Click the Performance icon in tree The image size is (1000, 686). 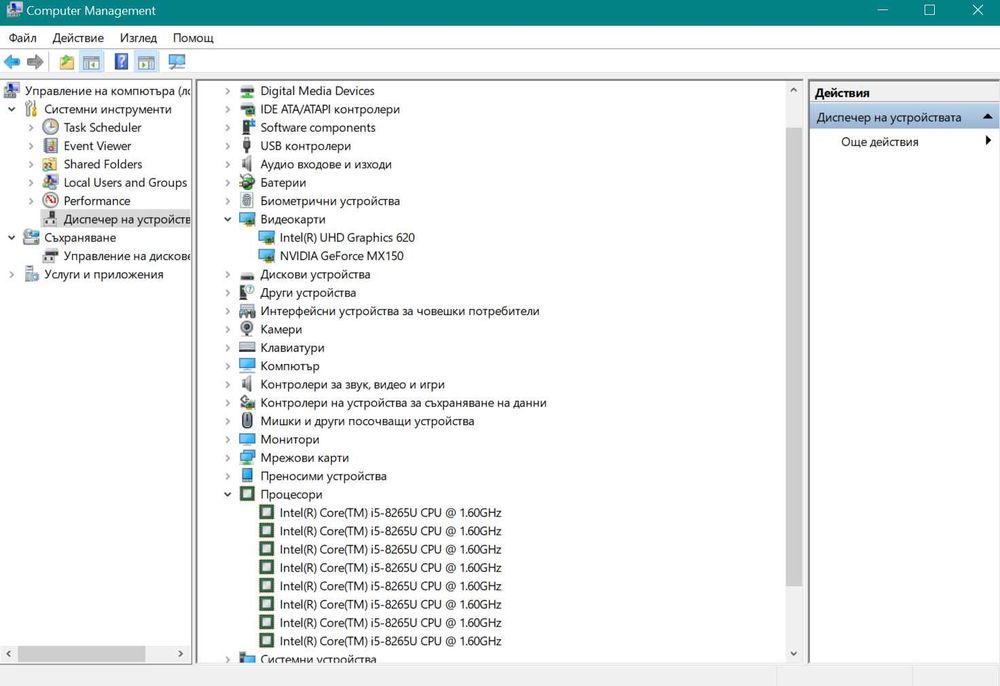pos(50,200)
